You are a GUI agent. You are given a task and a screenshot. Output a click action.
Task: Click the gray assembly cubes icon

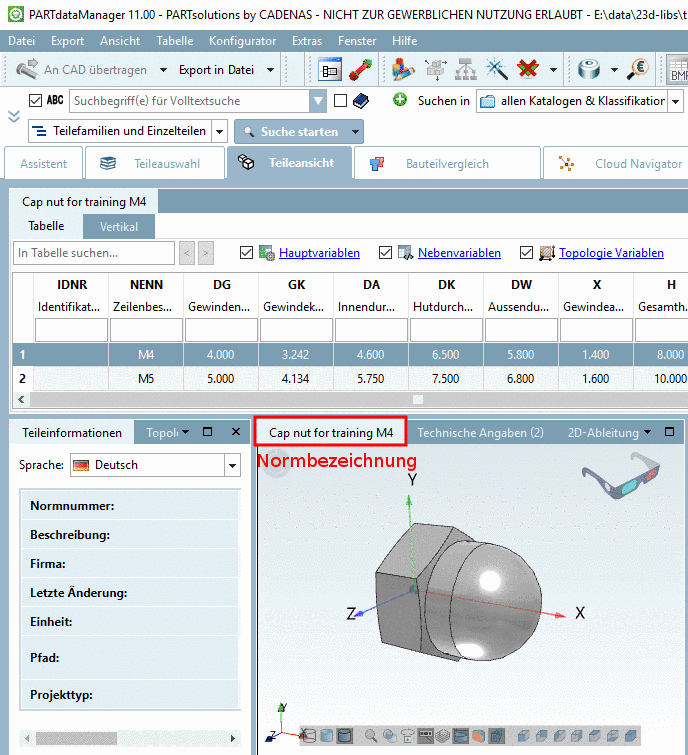(x=436, y=69)
